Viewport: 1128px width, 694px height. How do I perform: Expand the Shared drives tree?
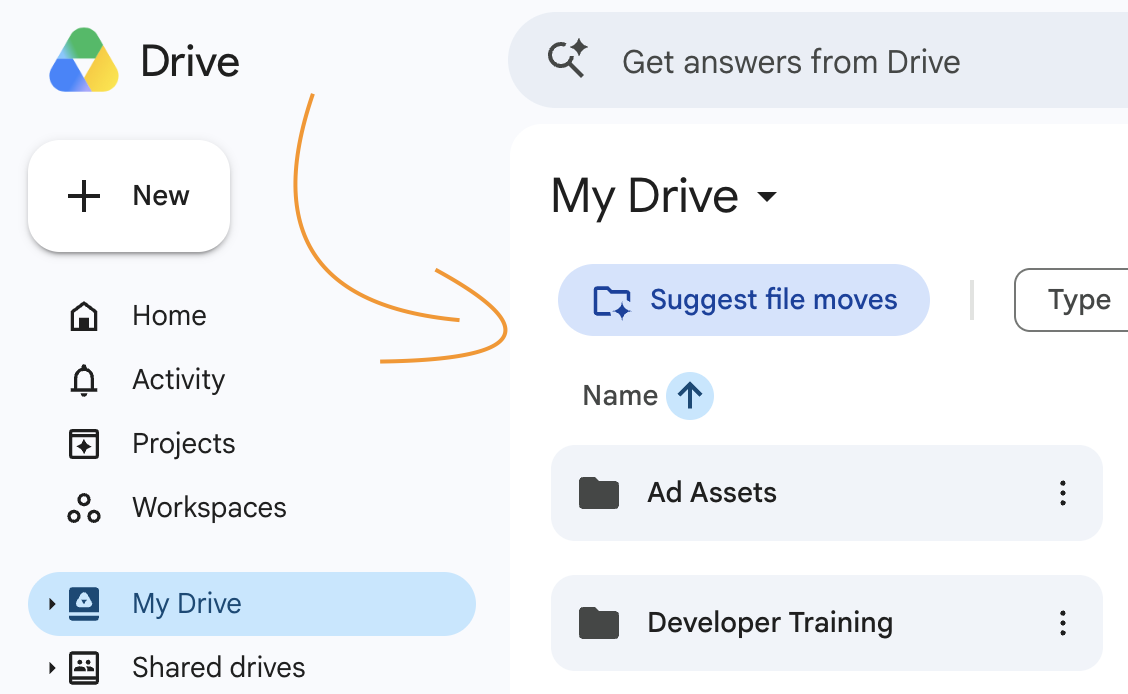(x=51, y=667)
